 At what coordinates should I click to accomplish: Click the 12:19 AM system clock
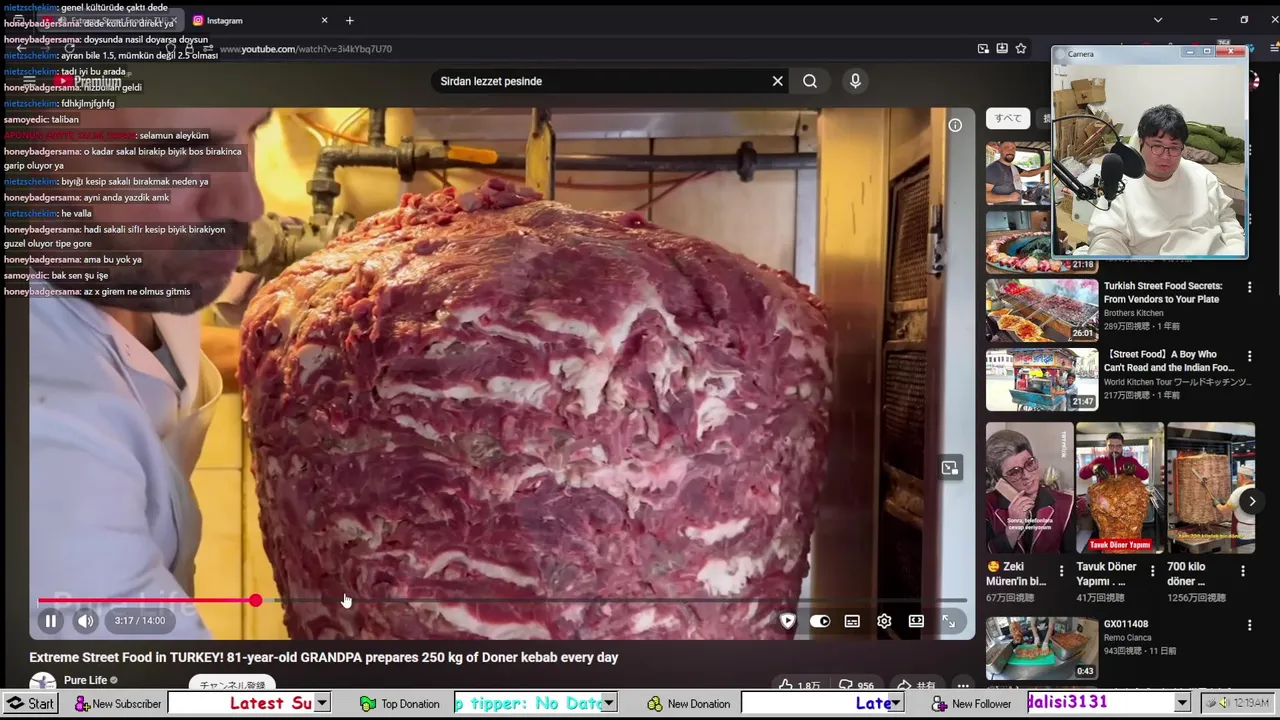tap(1251, 703)
